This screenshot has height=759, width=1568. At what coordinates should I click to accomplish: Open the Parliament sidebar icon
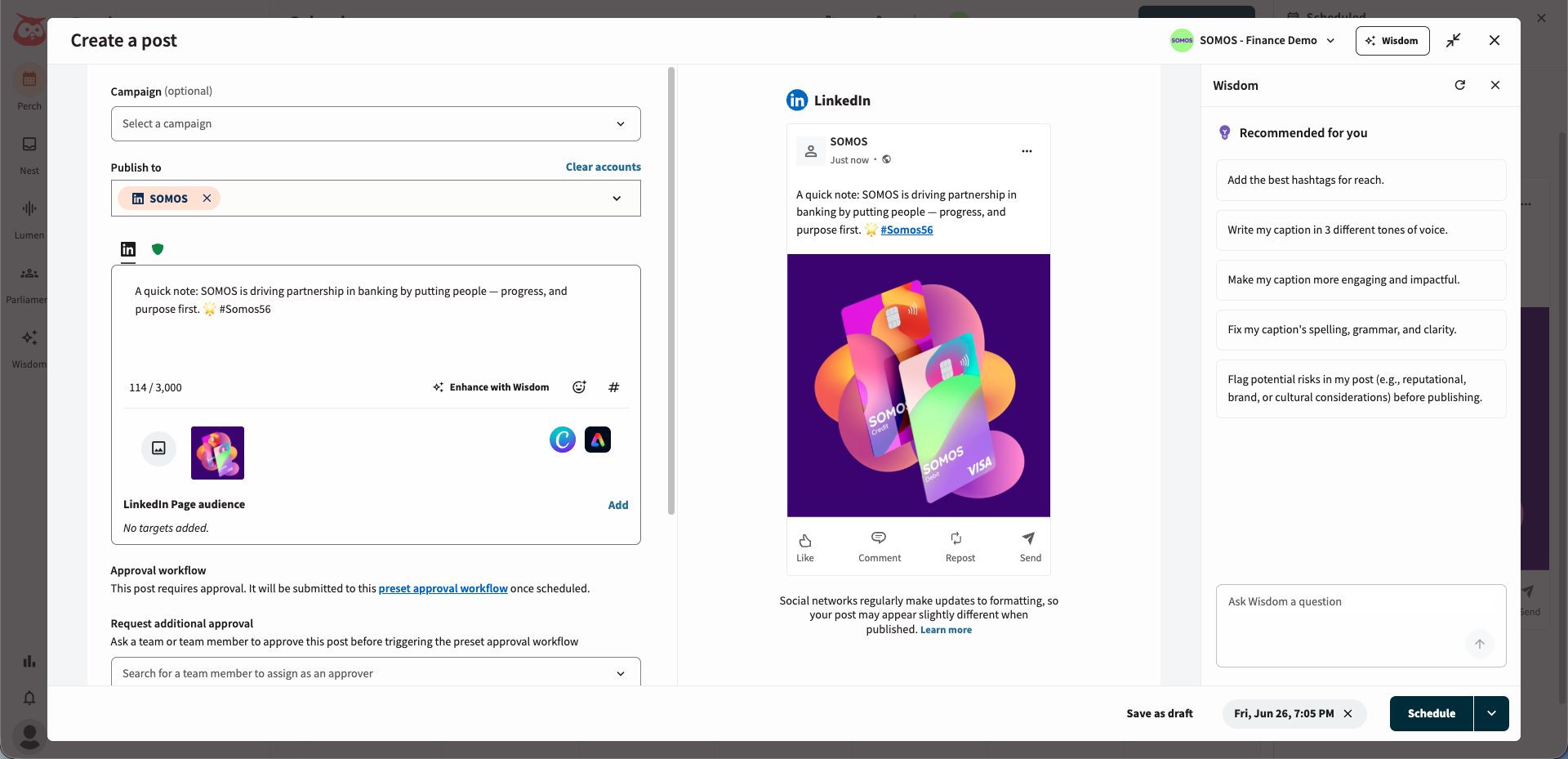29,274
